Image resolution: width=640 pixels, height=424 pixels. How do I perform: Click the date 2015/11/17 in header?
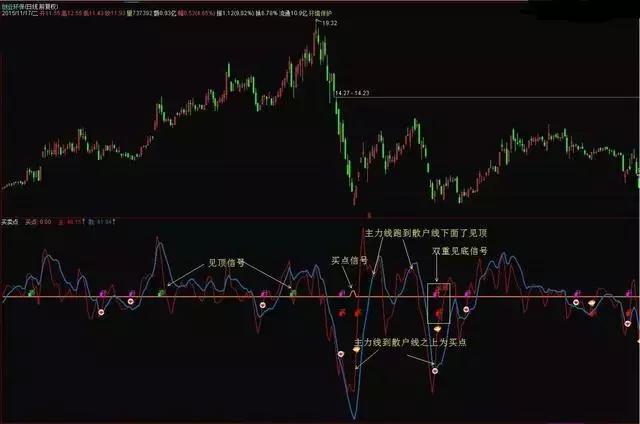pyautogui.click(x=18, y=13)
